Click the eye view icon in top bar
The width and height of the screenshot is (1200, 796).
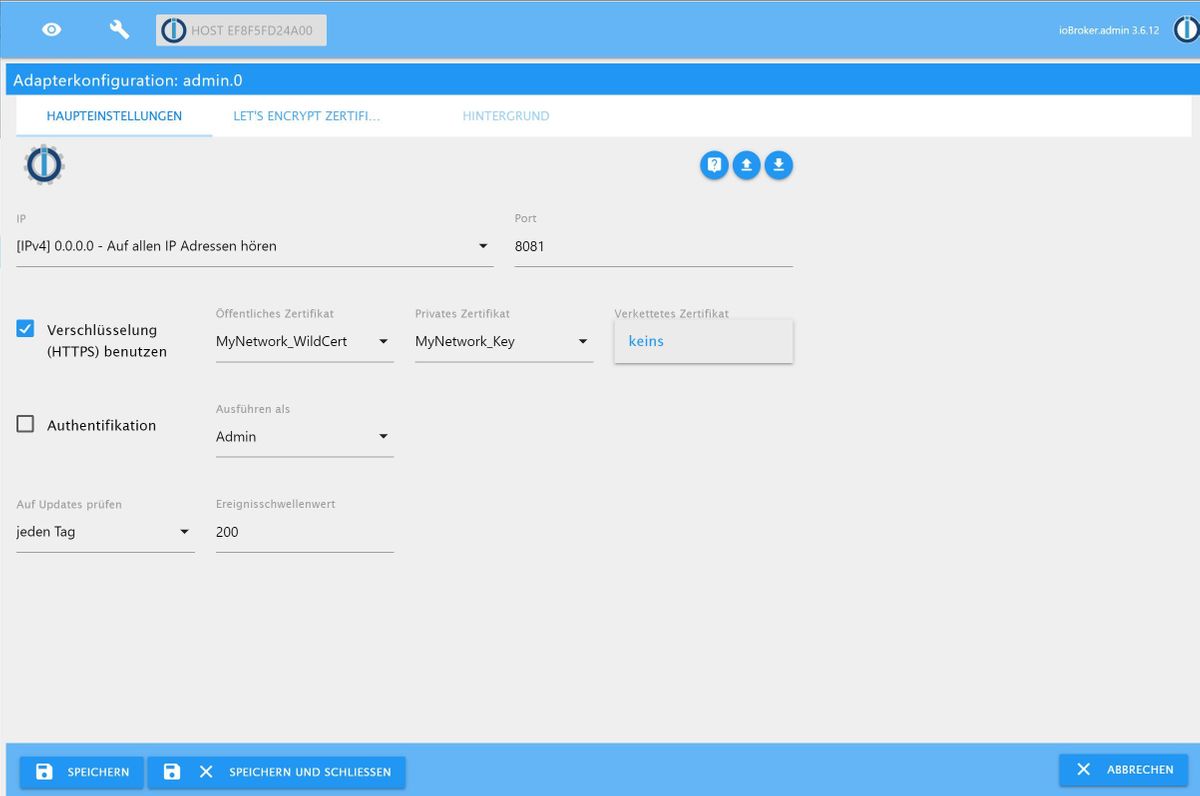(x=51, y=30)
